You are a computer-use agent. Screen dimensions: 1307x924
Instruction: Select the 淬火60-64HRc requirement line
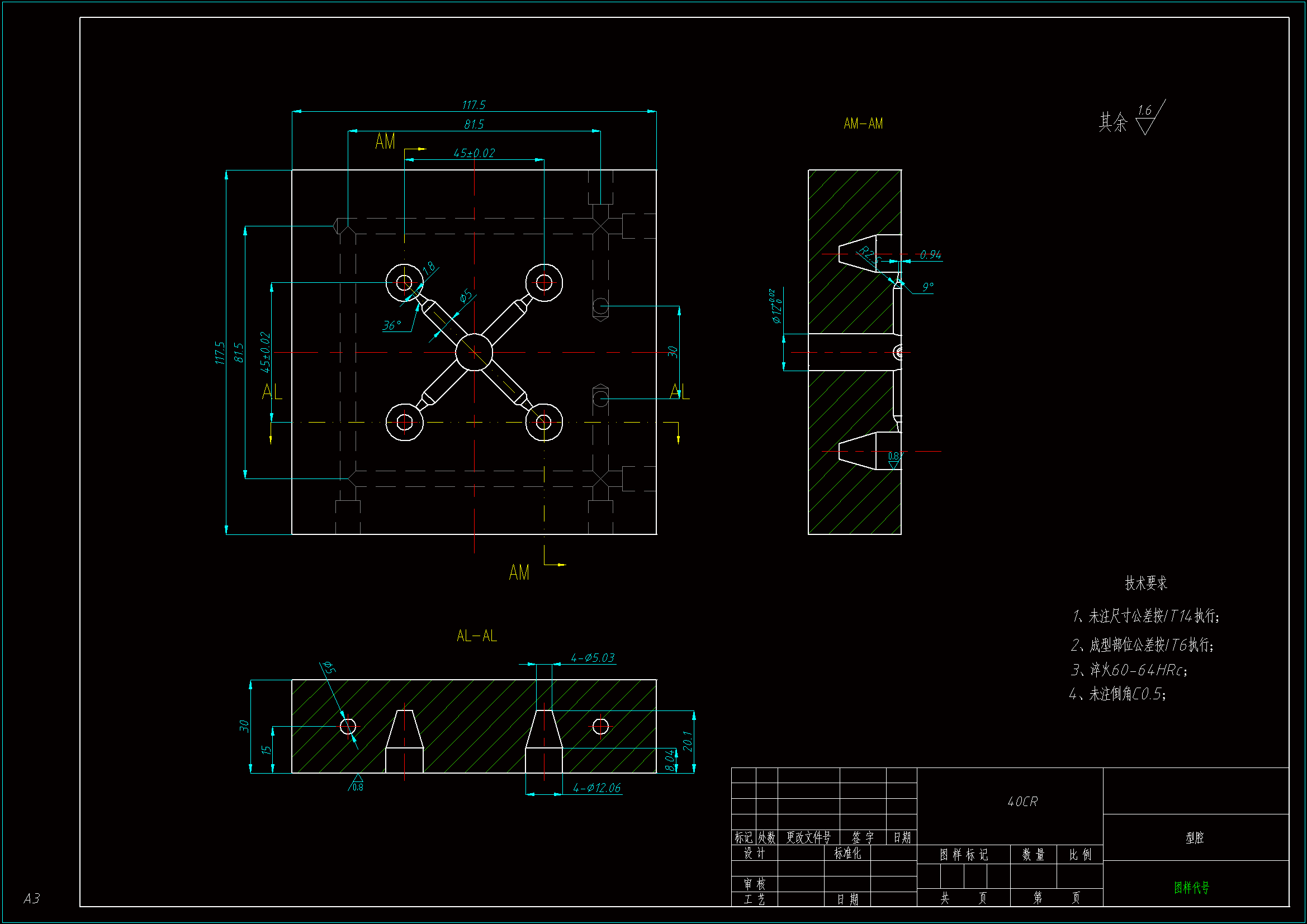[x=1129, y=670]
